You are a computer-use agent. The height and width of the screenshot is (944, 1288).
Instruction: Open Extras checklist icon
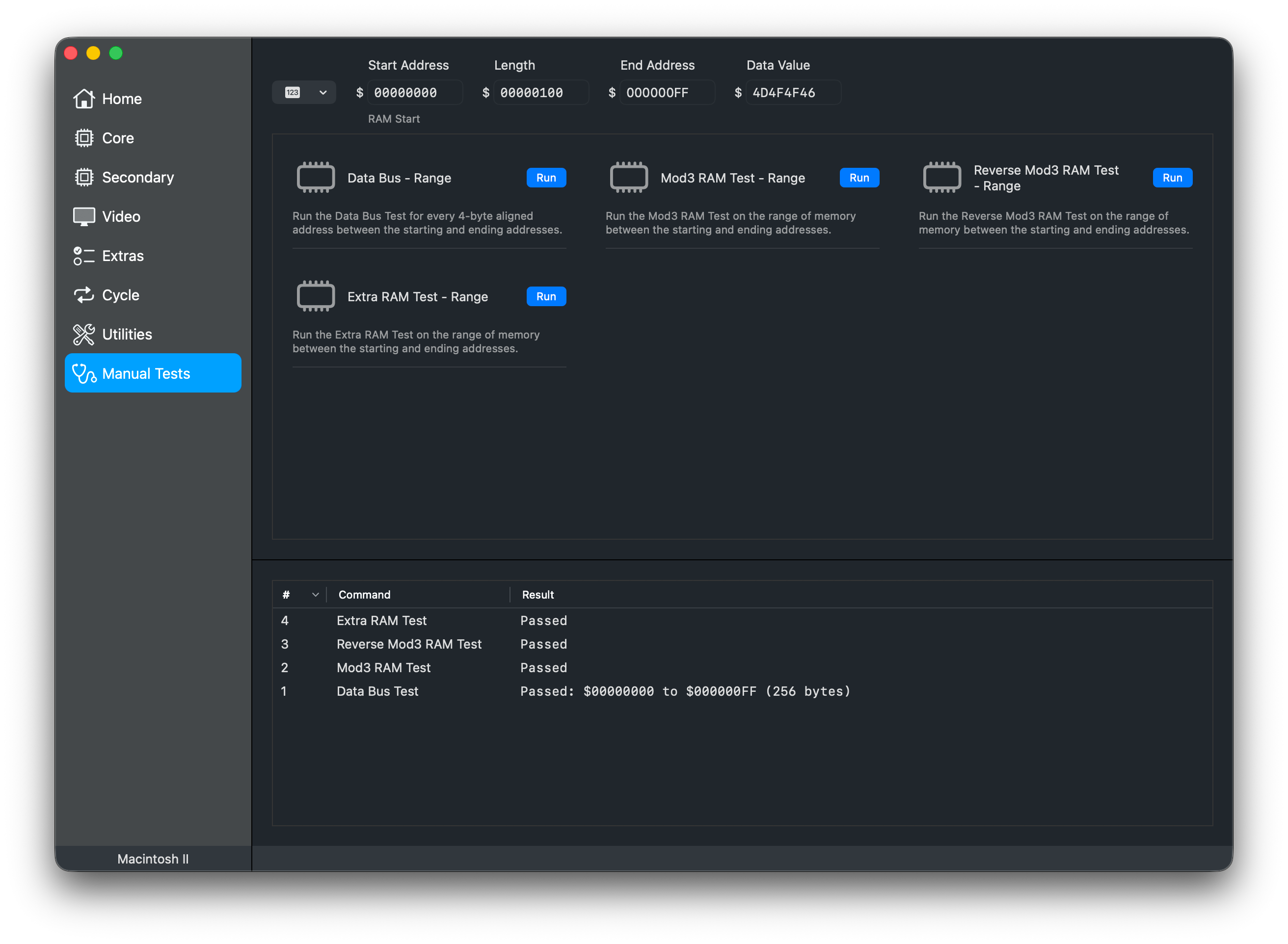point(83,256)
